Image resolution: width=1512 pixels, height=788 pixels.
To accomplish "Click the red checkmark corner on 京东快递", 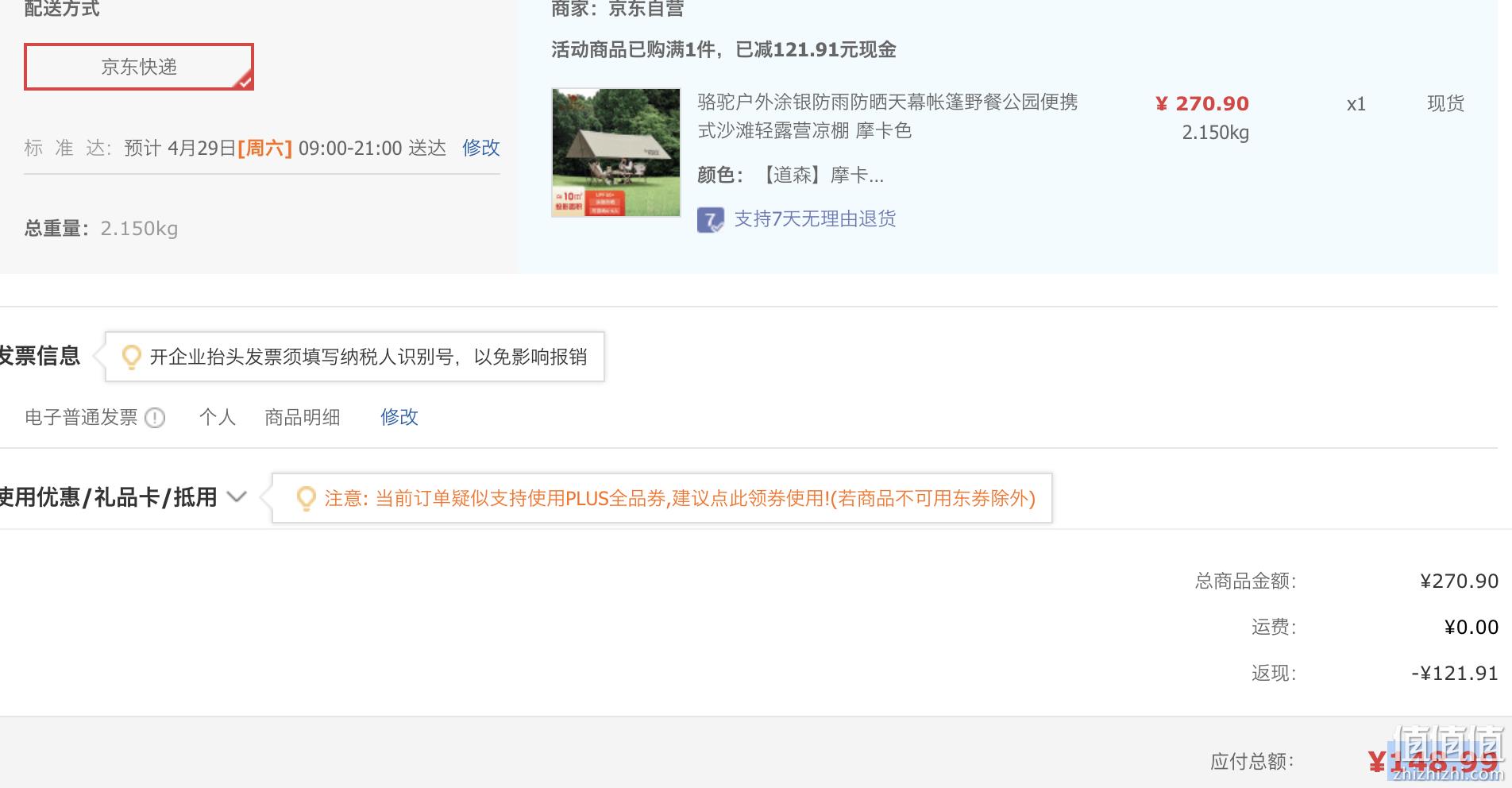I will (245, 80).
